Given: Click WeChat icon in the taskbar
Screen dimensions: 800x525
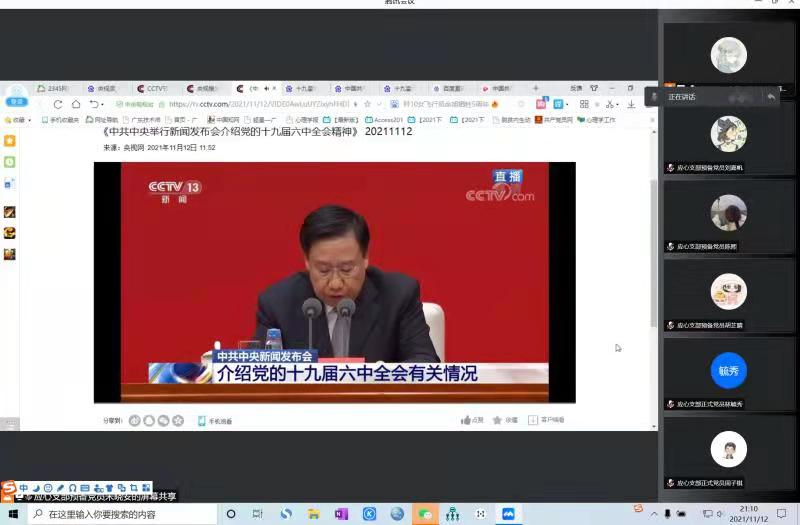Looking at the screenshot, I should tap(425, 514).
